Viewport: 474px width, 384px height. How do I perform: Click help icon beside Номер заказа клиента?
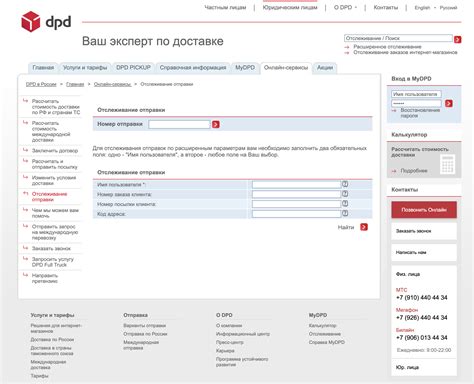tap(345, 194)
